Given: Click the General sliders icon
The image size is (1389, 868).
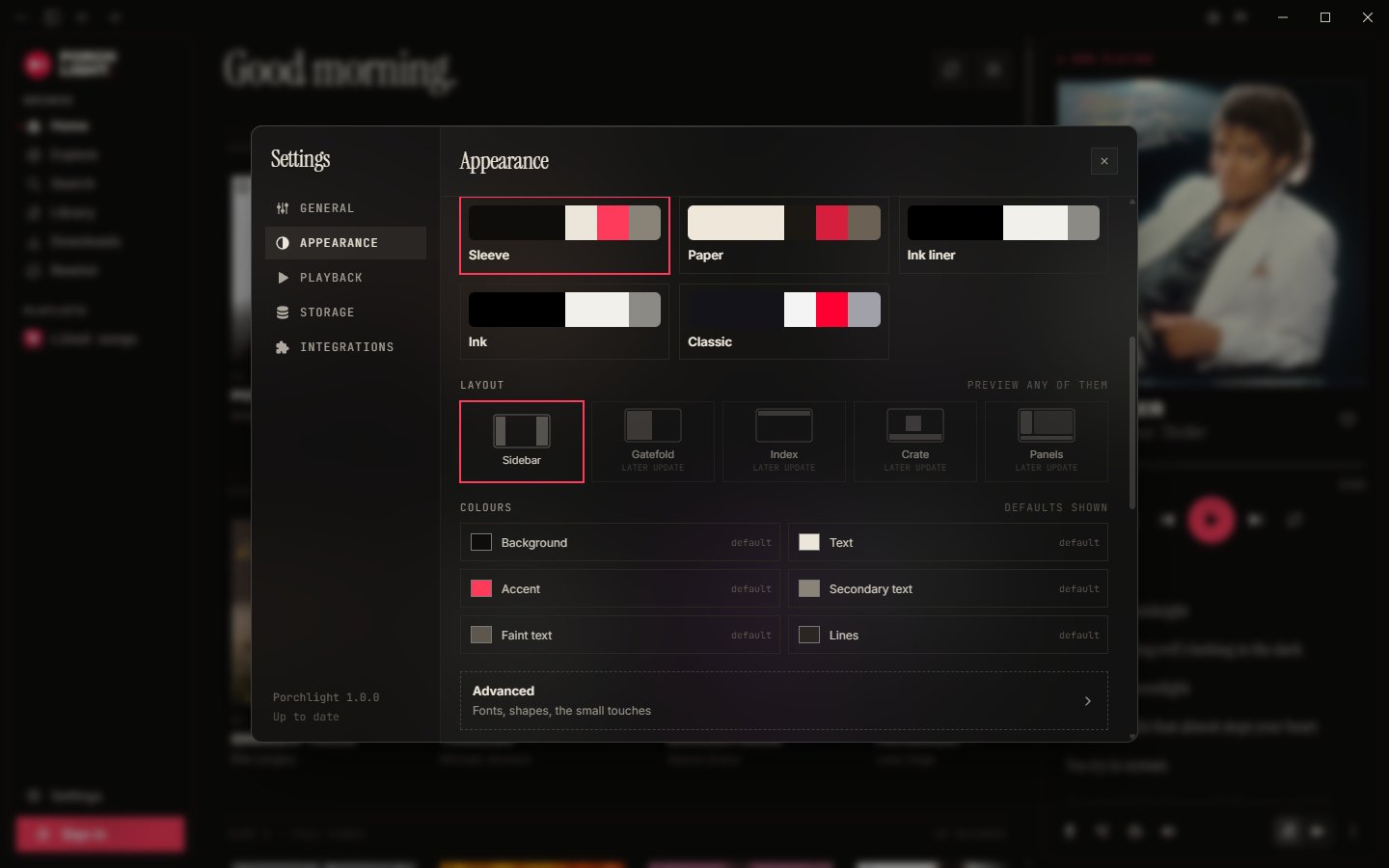Looking at the screenshot, I should coord(283,208).
